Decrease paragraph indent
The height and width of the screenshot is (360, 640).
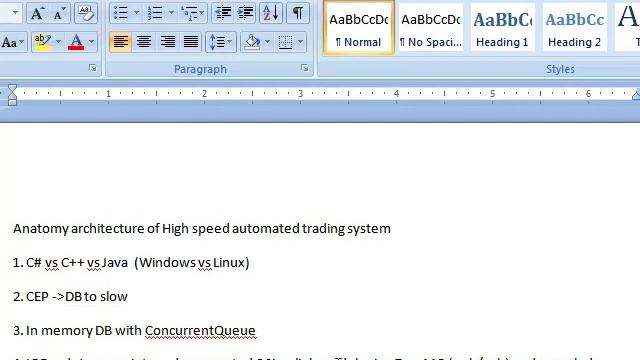pyautogui.click(x=223, y=13)
